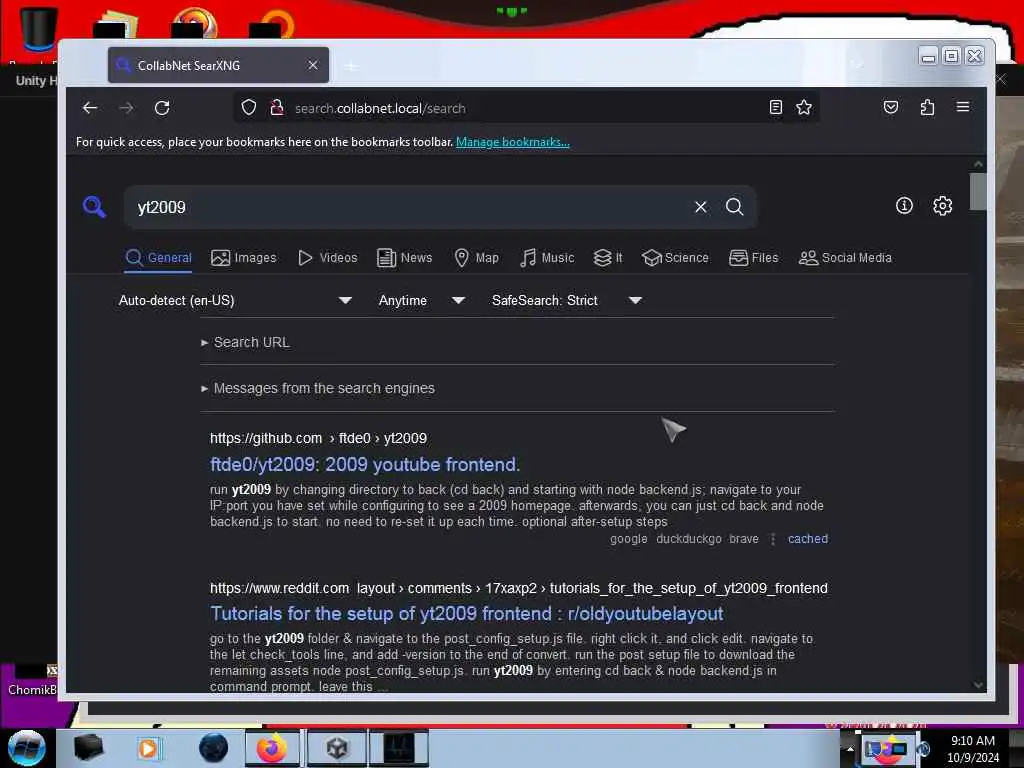1024x768 pixels.
Task: Switch to the Videos search tab
Action: [x=327, y=258]
